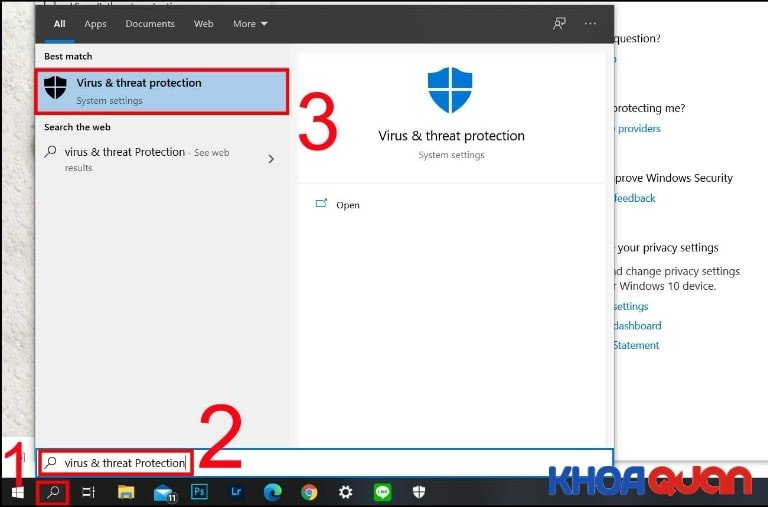
Task: Open Task View from the taskbar
Action: [89, 492]
